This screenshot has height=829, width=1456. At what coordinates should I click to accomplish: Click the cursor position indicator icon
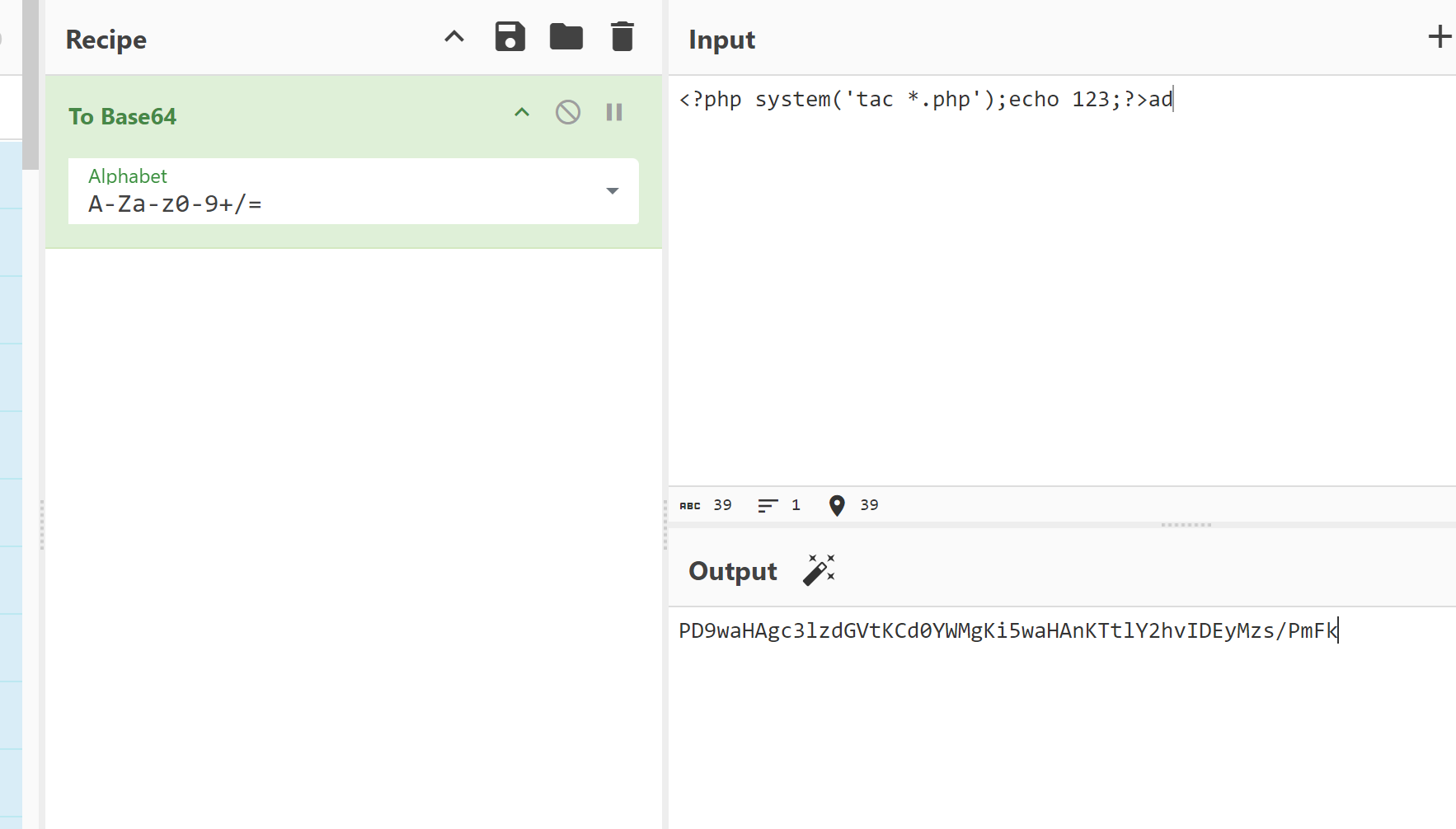click(x=837, y=505)
